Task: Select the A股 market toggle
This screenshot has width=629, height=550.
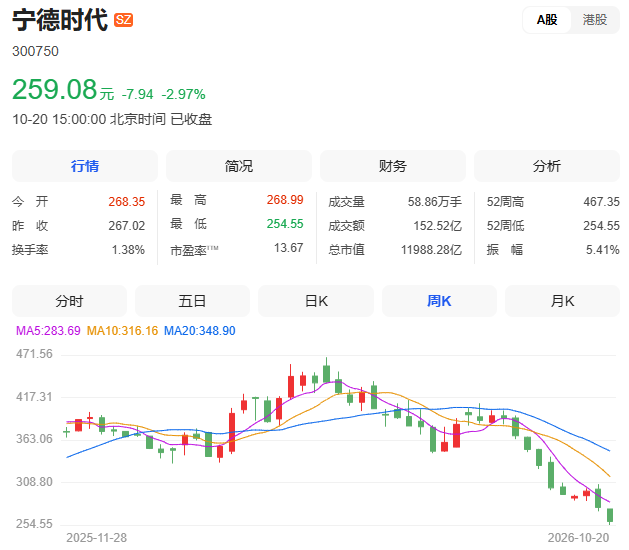Action: tap(547, 20)
